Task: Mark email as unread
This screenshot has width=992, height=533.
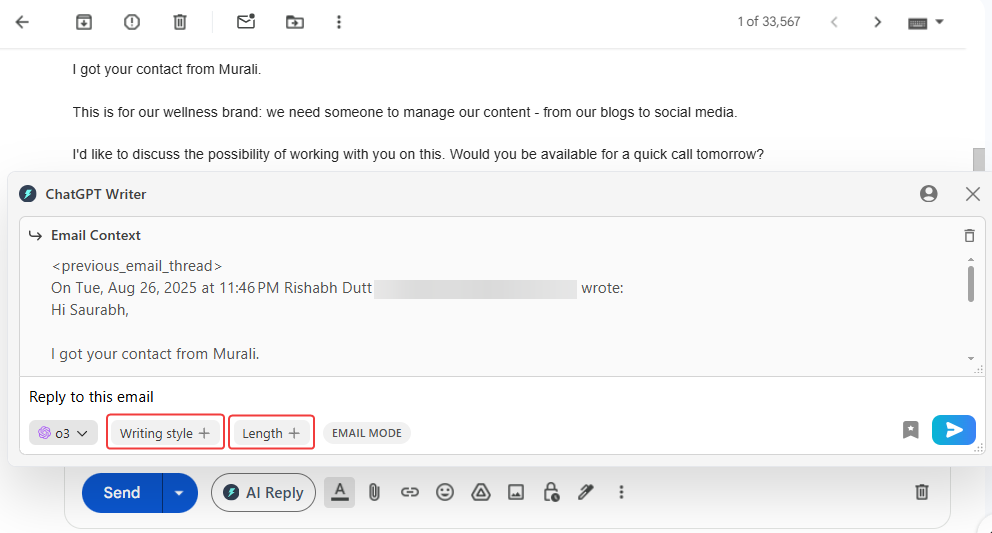Action: click(246, 22)
